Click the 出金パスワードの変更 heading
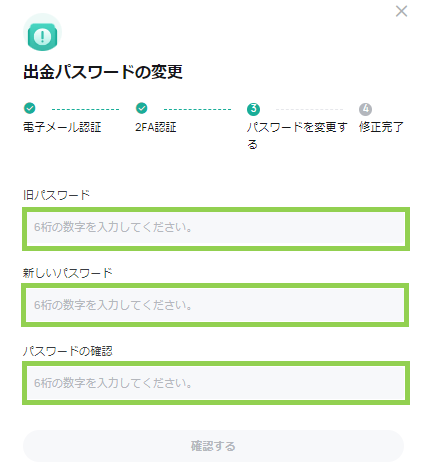The width and height of the screenshot is (426, 475). point(103,71)
